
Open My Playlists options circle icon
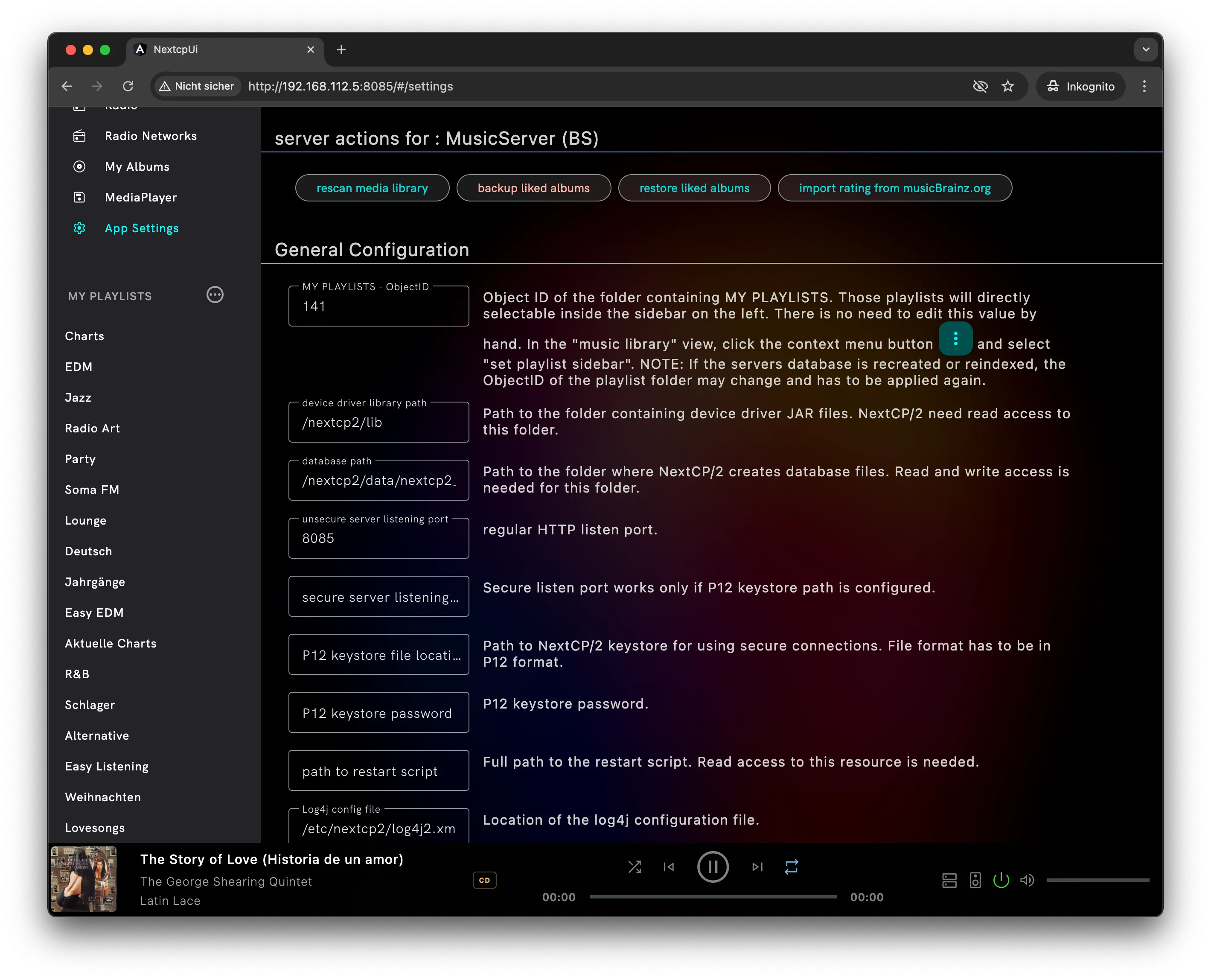pos(215,295)
